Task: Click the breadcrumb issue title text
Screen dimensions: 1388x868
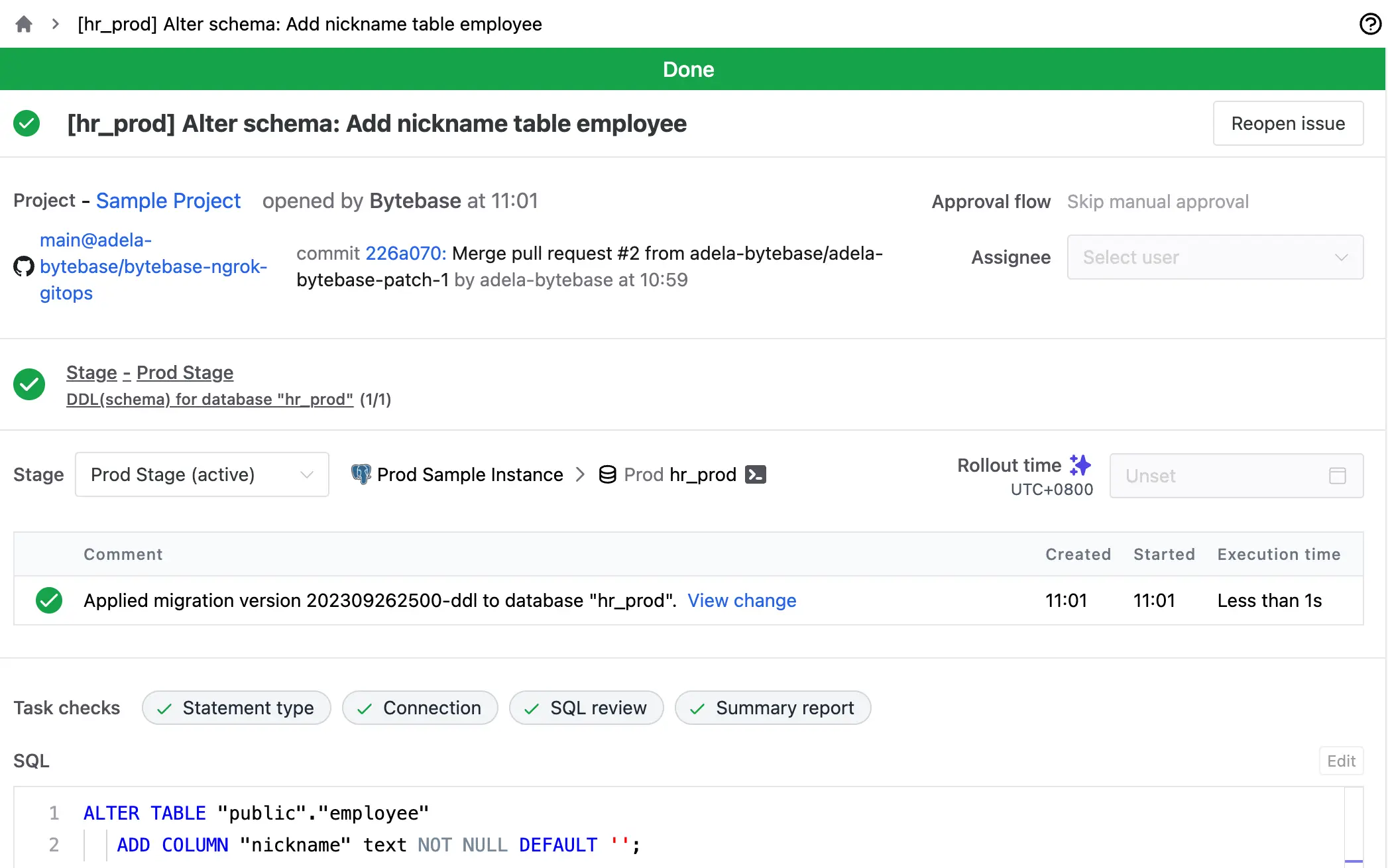Action: 310,25
